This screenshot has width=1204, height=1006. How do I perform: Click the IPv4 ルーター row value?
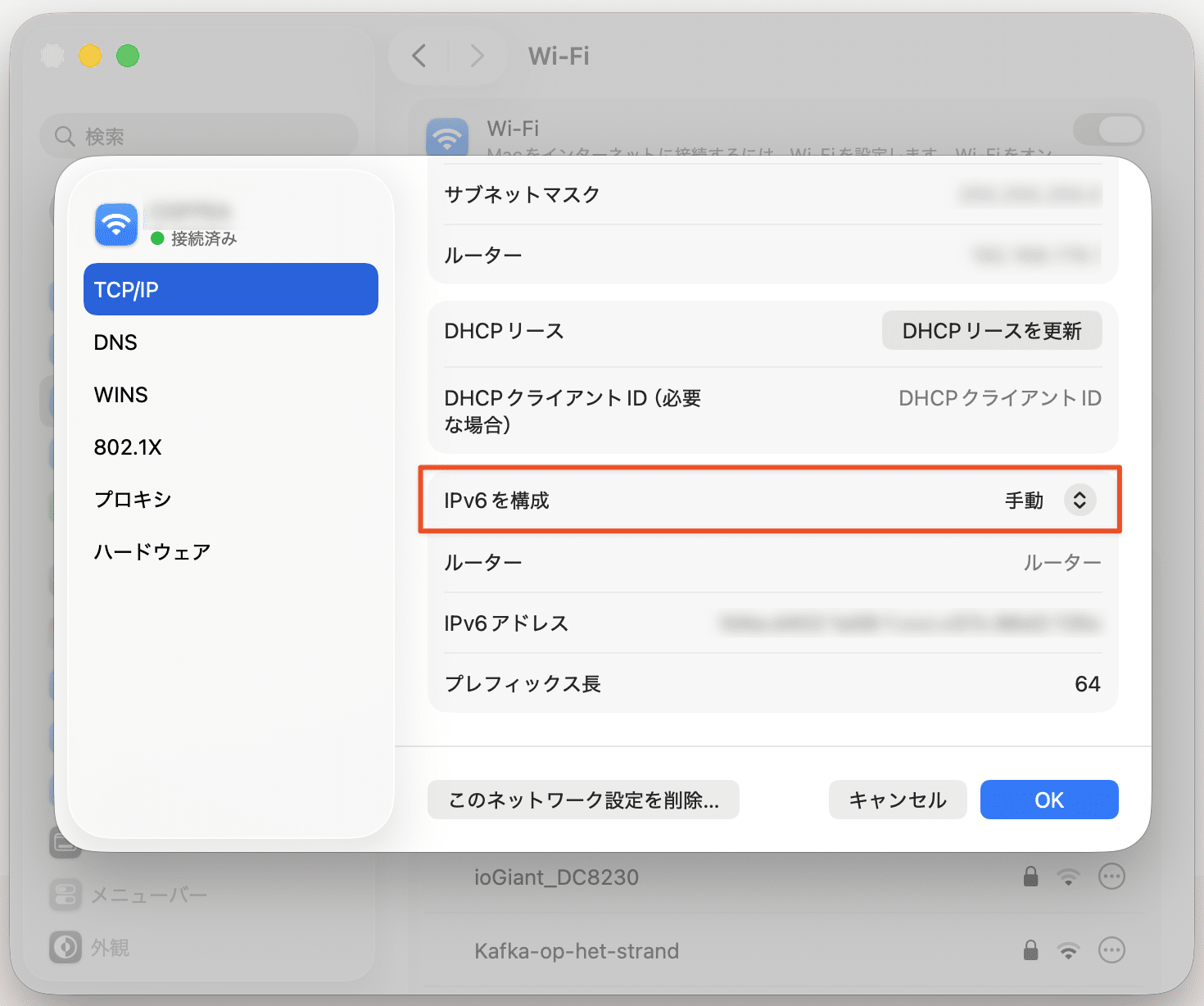coord(1036,256)
